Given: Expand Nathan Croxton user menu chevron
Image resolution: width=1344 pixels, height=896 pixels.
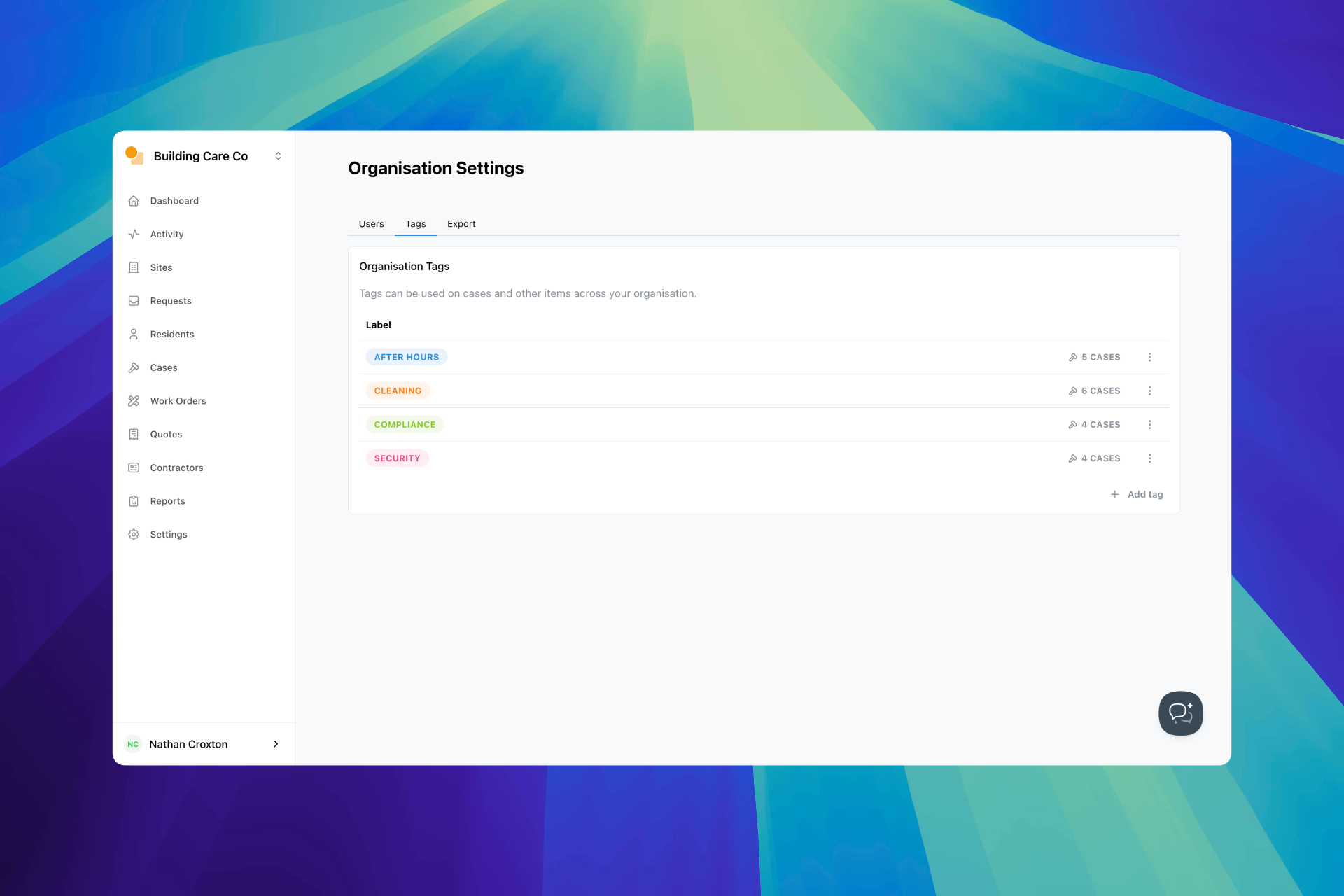Looking at the screenshot, I should pyautogui.click(x=276, y=744).
